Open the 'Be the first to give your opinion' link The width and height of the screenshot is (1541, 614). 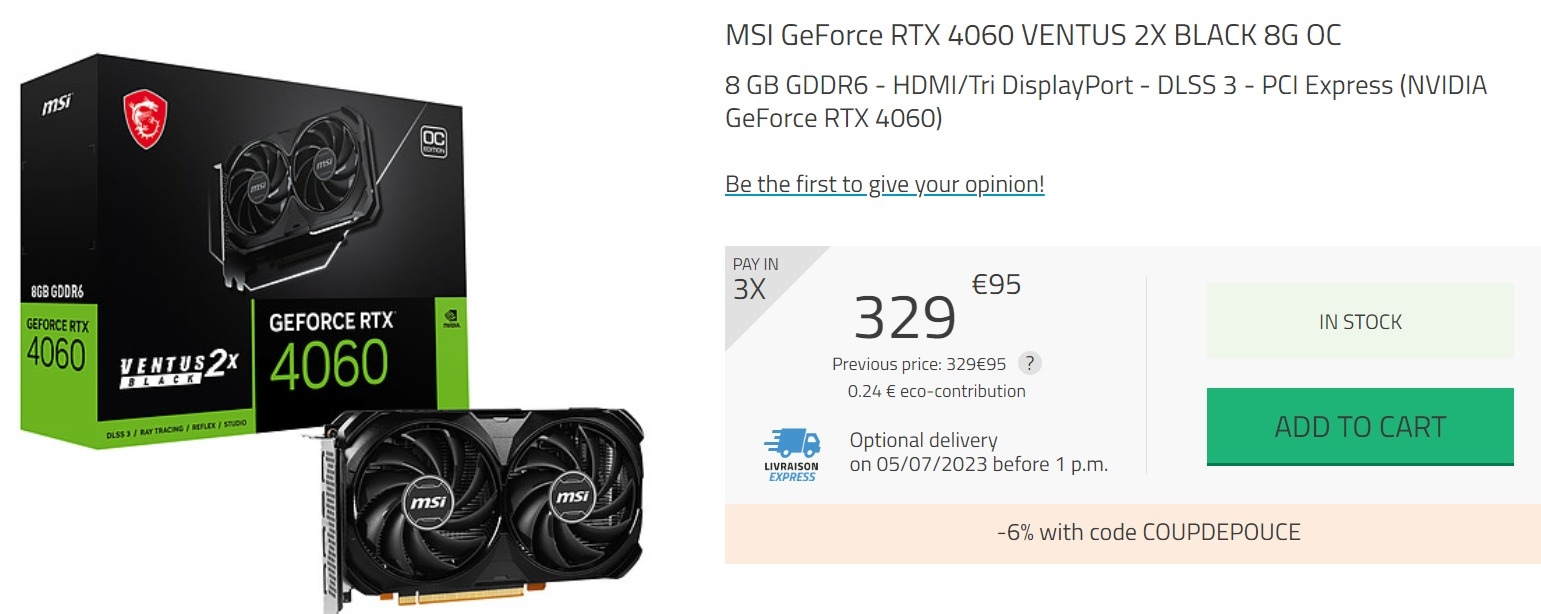[x=884, y=184]
